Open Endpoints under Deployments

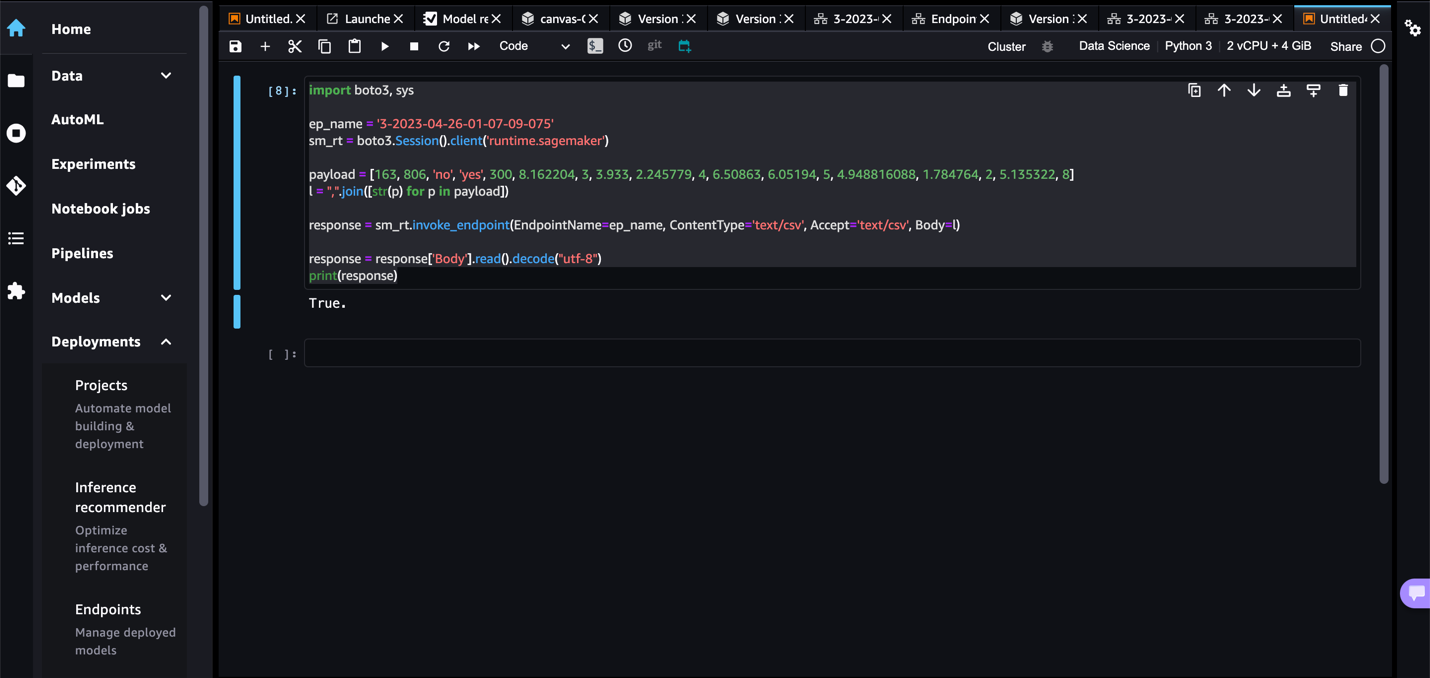tap(108, 609)
